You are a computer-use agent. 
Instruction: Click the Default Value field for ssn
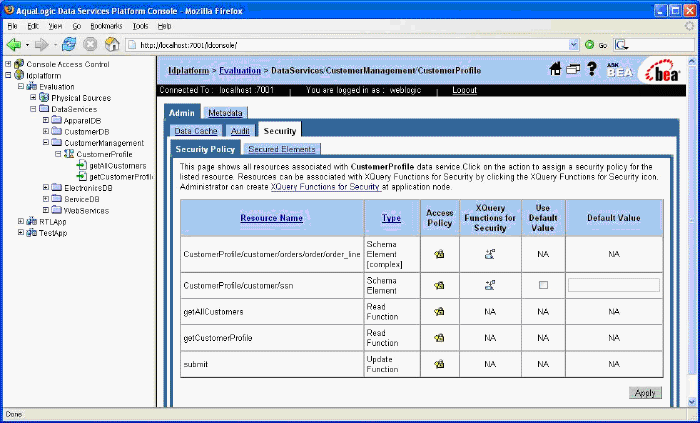[614, 285]
